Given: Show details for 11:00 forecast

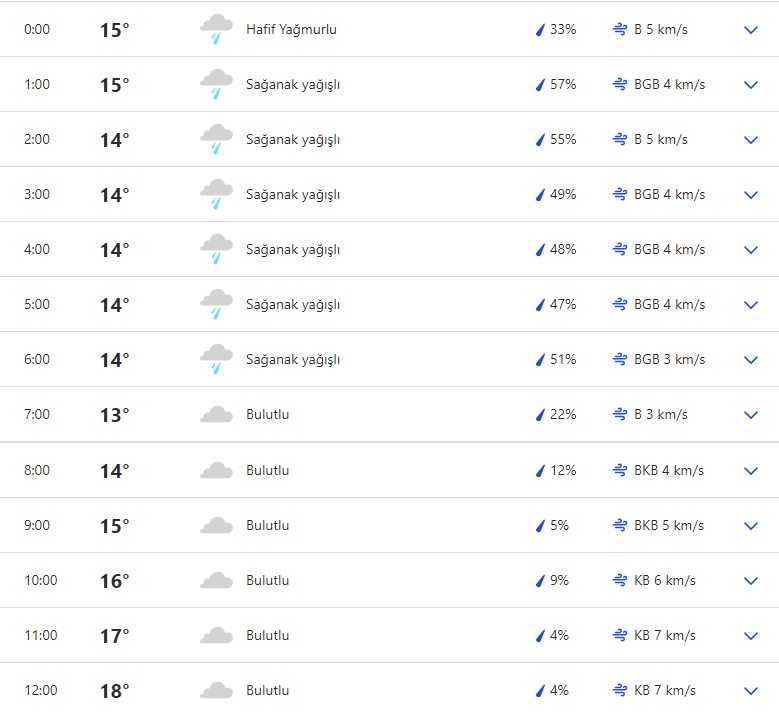Looking at the screenshot, I should (751, 636).
